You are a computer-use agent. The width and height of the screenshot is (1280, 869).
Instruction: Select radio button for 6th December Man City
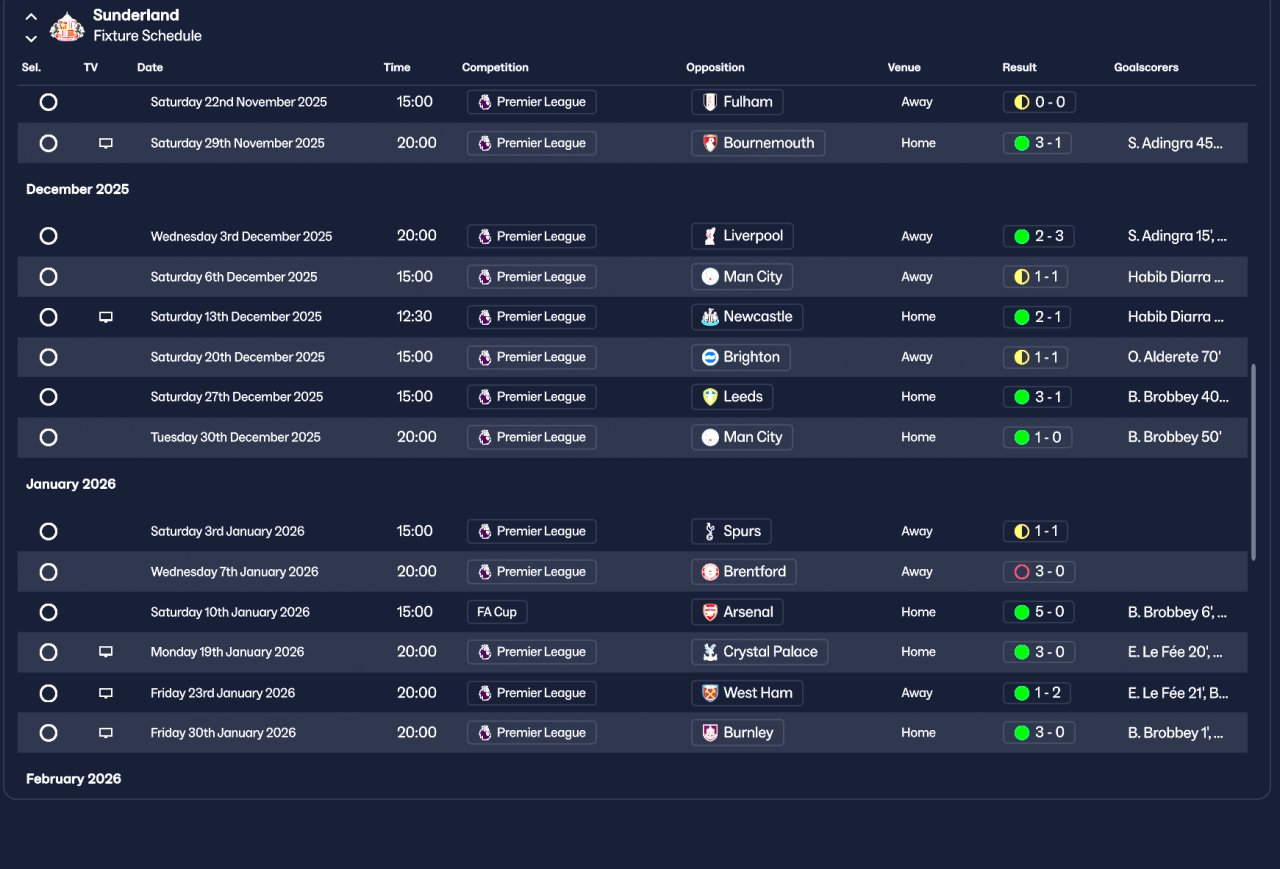48,277
